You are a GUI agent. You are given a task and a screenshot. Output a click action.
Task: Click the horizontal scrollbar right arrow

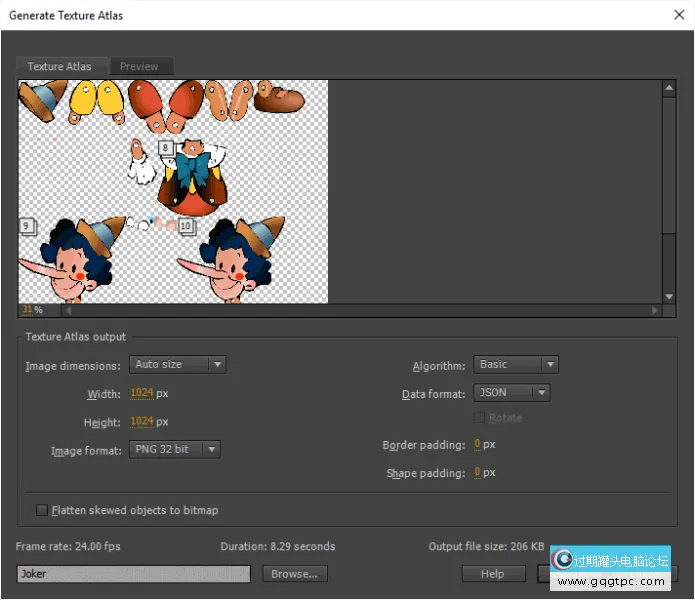(x=655, y=310)
